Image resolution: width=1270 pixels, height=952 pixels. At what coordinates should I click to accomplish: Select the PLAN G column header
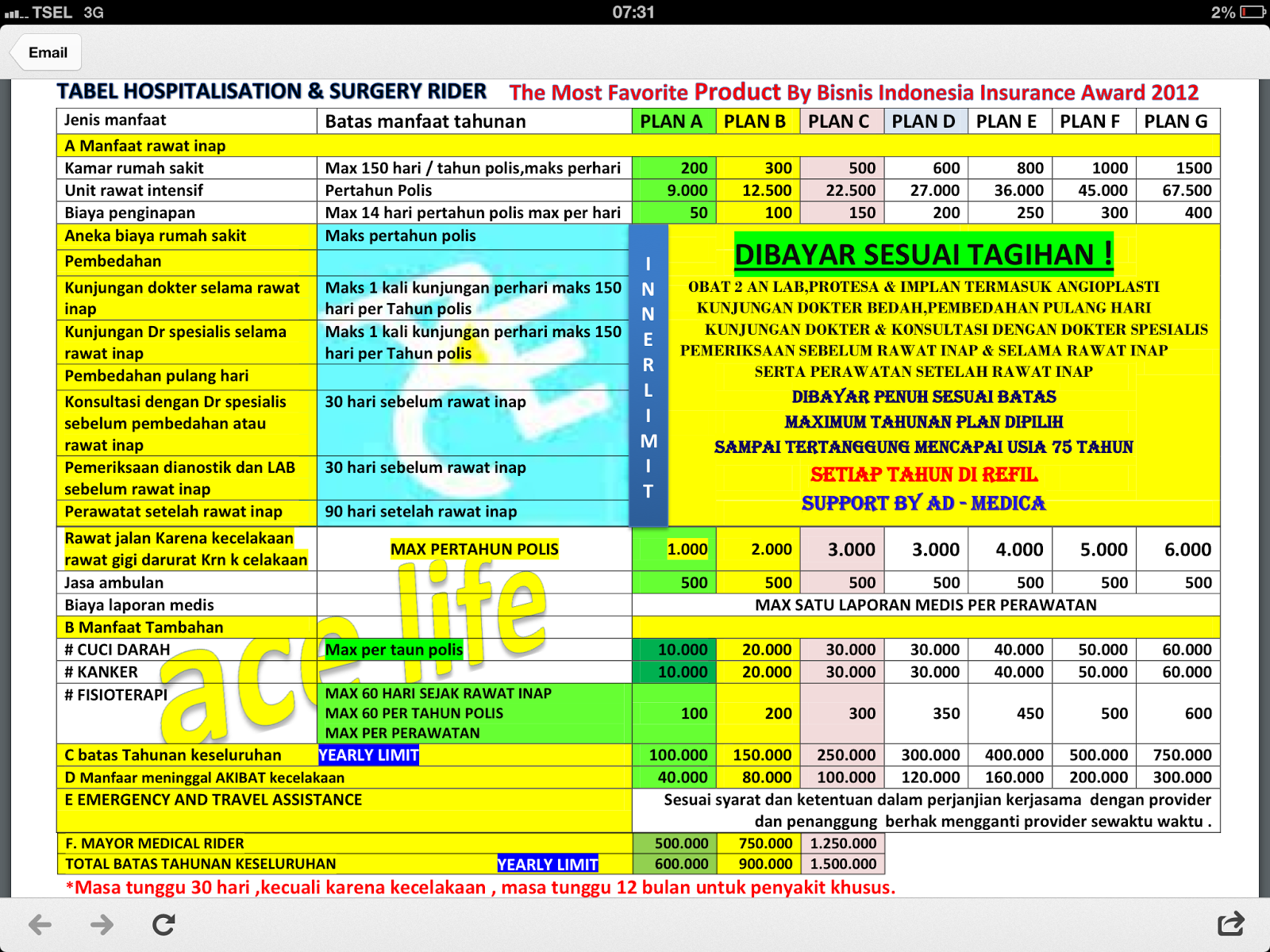coord(1179,121)
